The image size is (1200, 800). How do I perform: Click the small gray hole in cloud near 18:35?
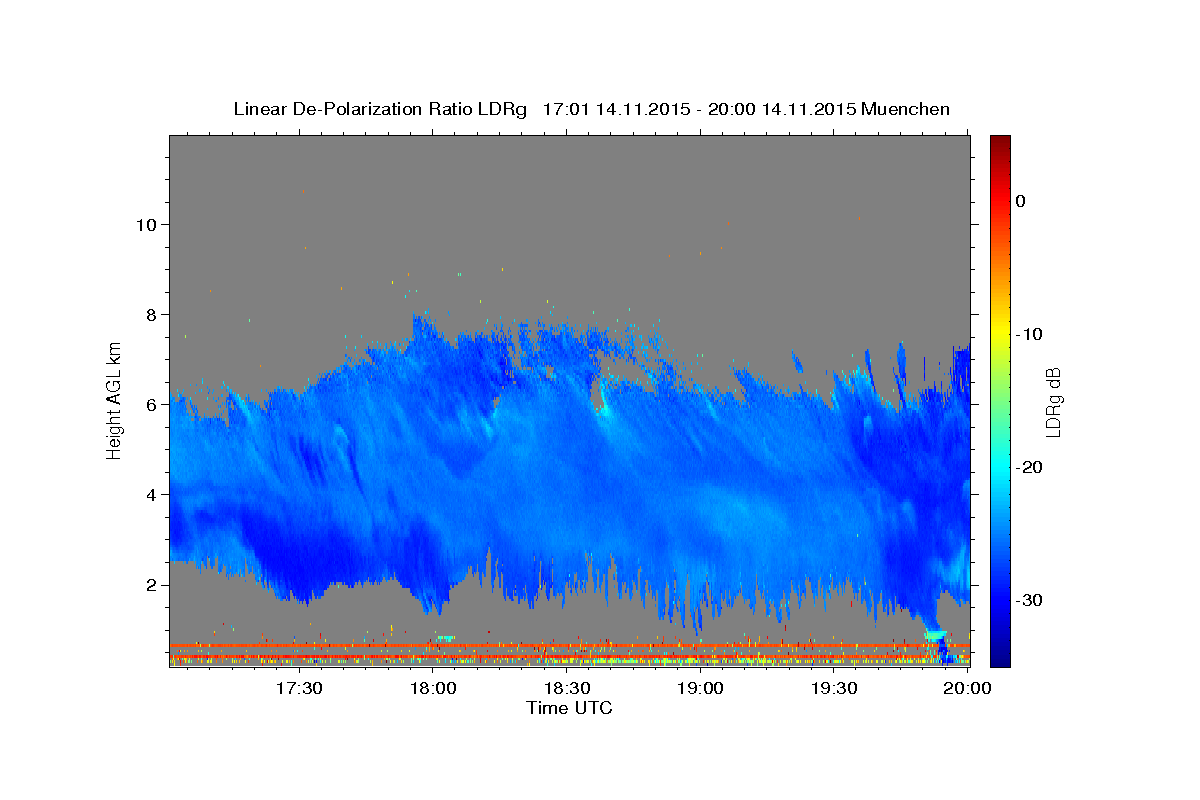[598, 397]
